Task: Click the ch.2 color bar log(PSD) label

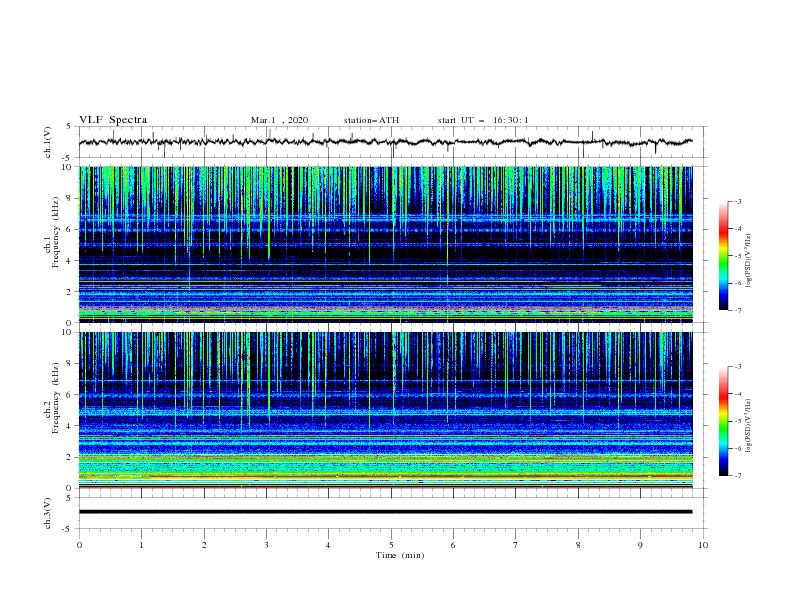Action: [x=748, y=425]
